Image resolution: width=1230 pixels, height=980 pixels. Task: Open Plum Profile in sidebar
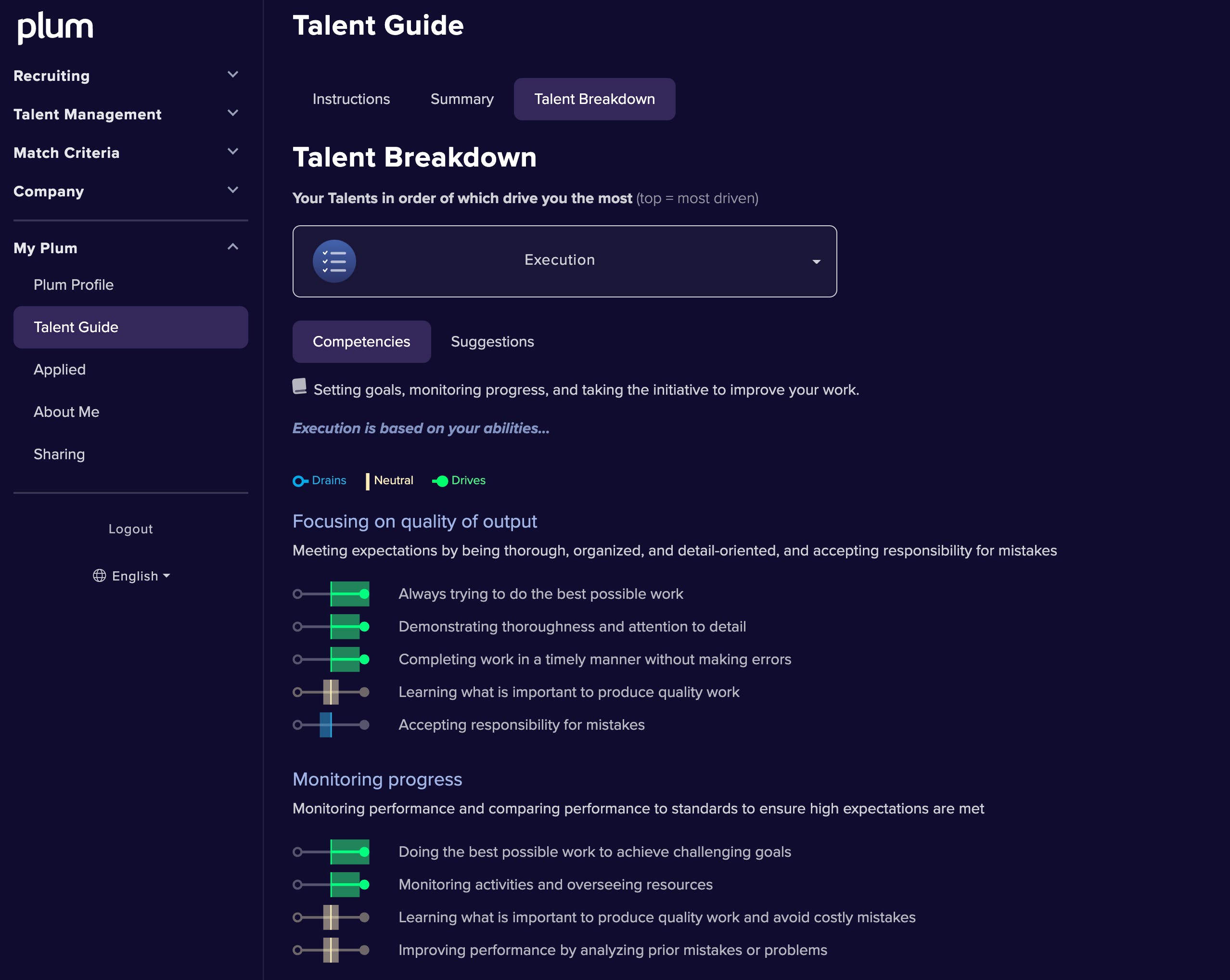(x=74, y=285)
